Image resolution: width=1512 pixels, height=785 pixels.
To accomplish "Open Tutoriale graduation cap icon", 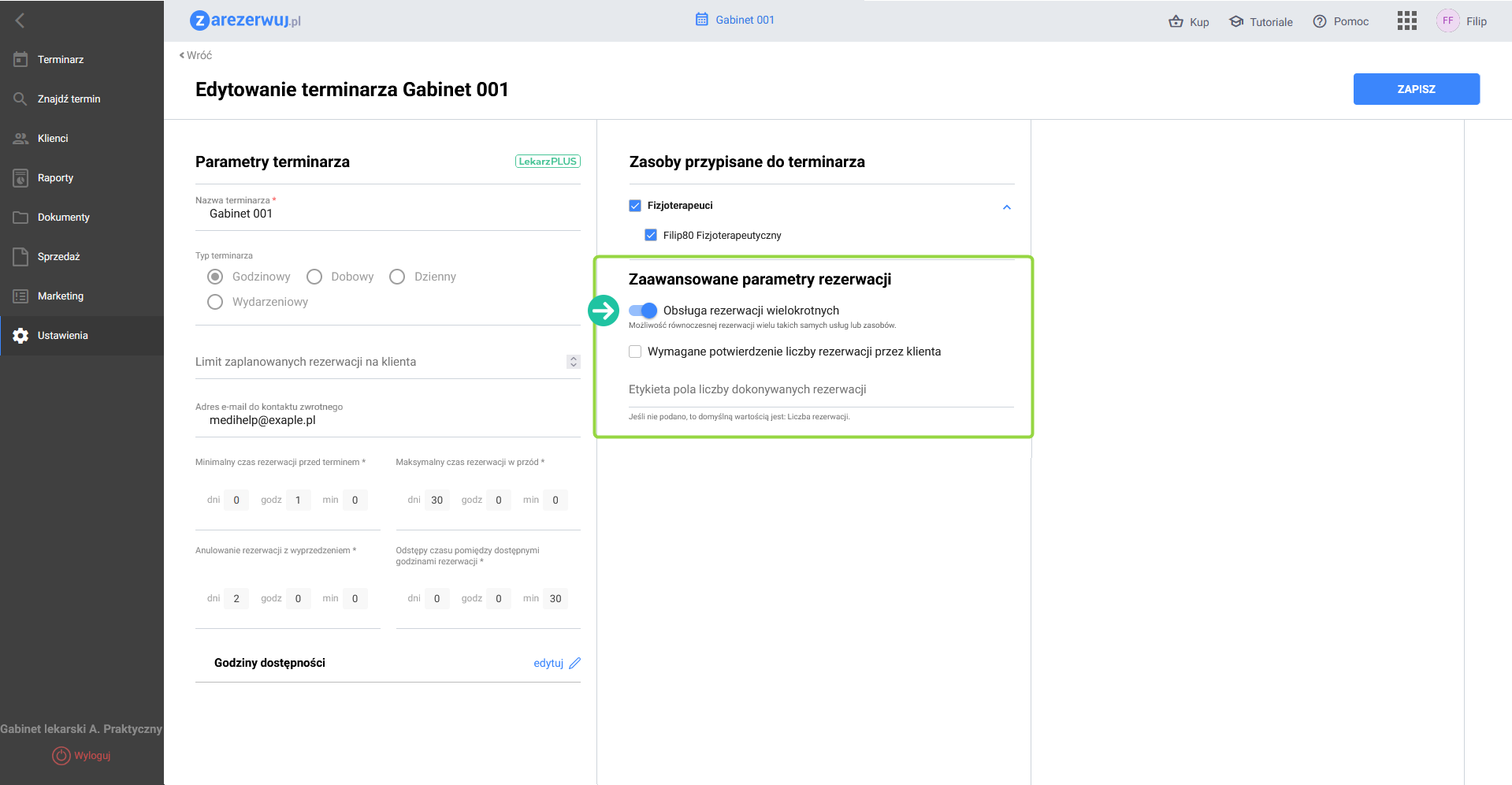I will (x=1236, y=21).
